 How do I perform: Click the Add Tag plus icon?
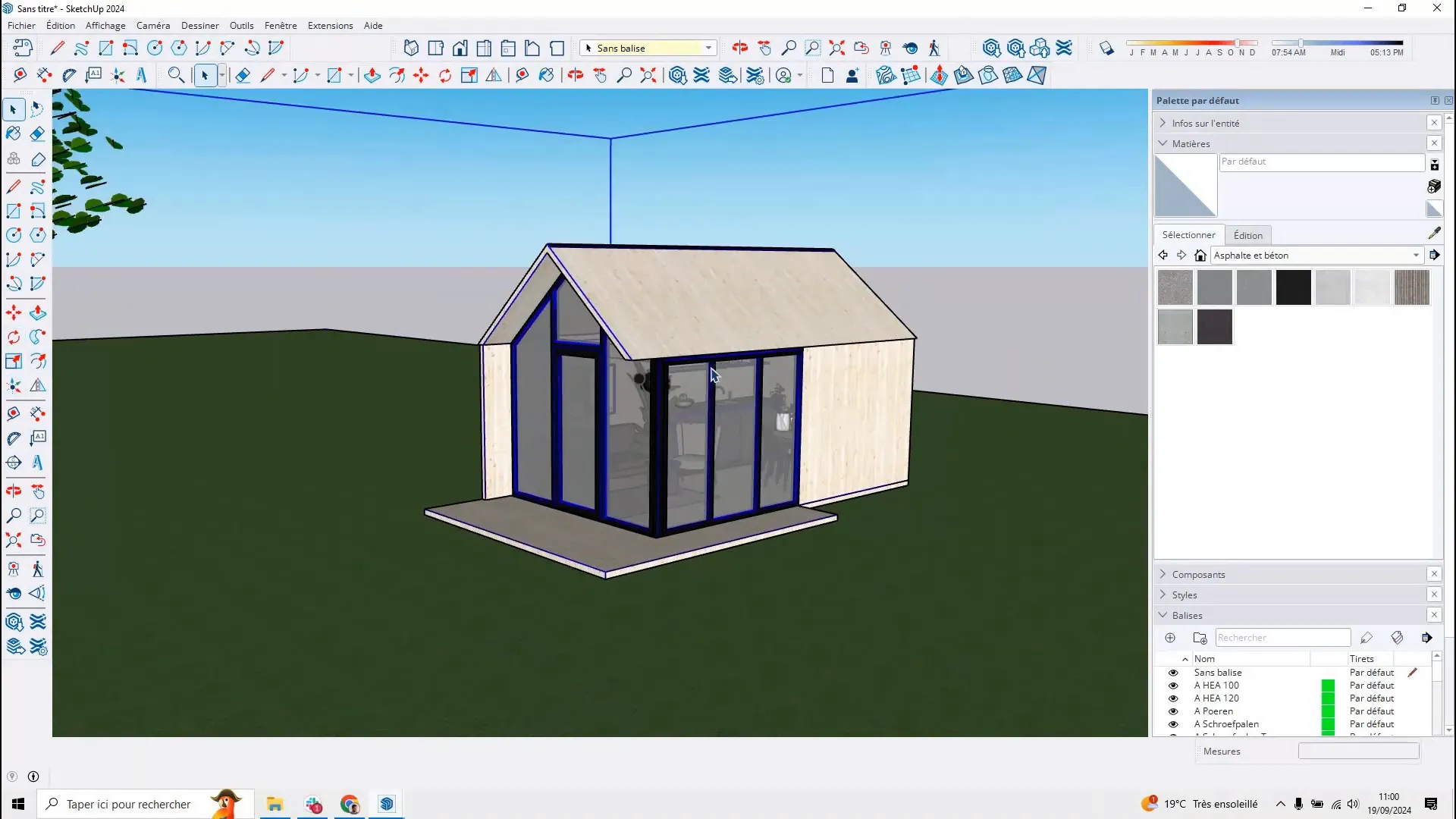pyautogui.click(x=1170, y=638)
